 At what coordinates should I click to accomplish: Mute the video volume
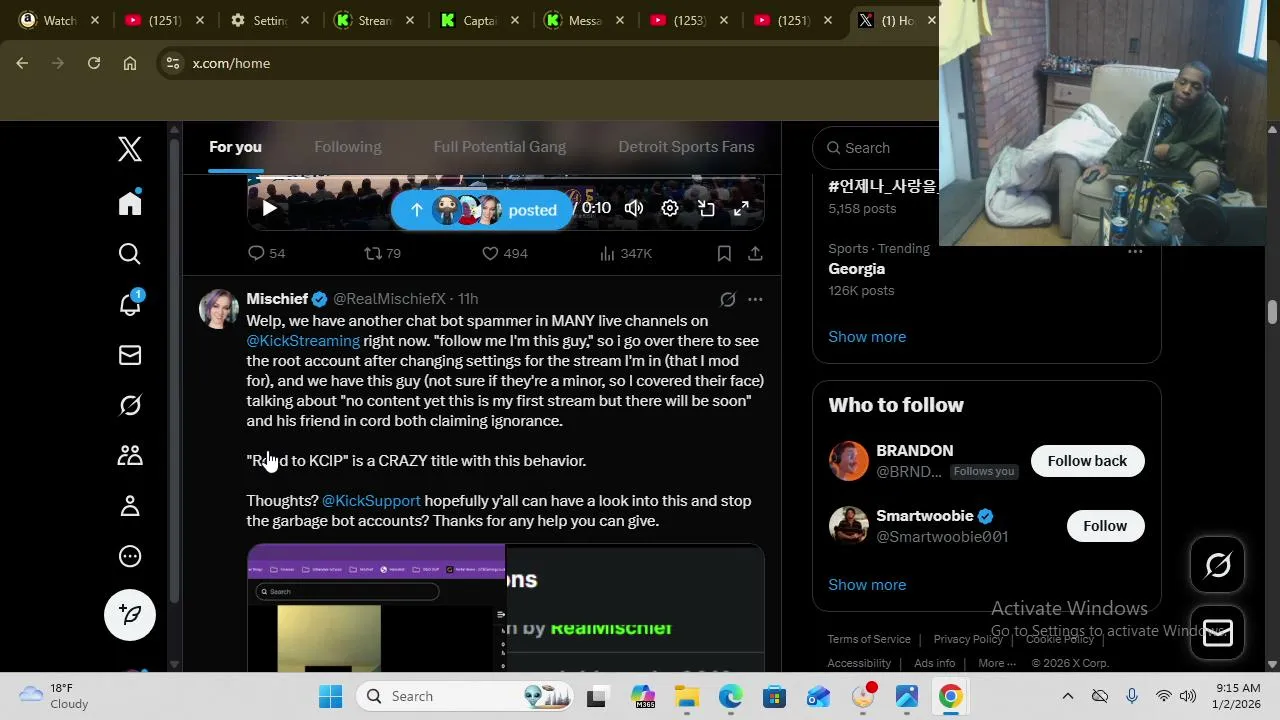[x=634, y=208]
